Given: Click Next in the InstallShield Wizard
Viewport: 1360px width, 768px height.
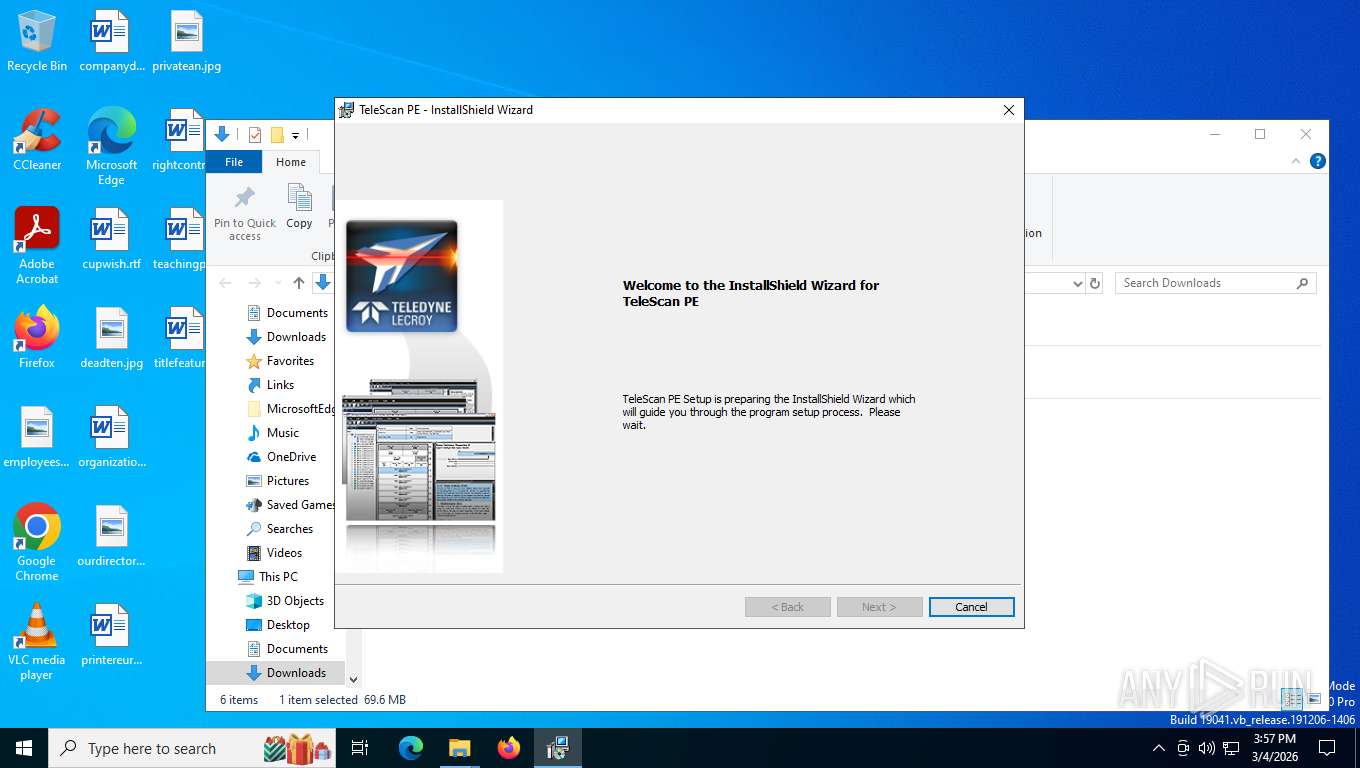Looking at the screenshot, I should pos(879,607).
